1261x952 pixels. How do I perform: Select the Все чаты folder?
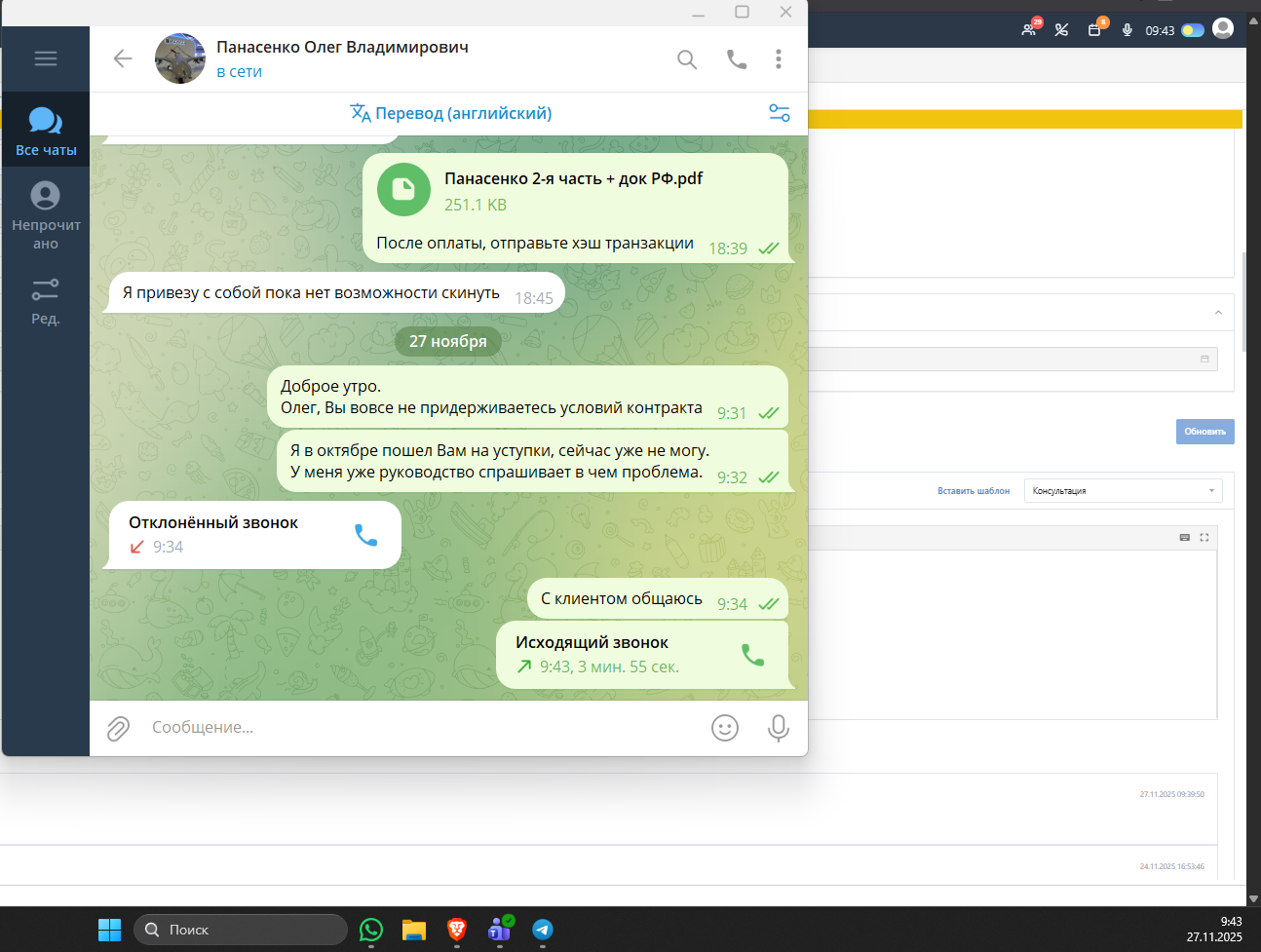click(x=46, y=130)
